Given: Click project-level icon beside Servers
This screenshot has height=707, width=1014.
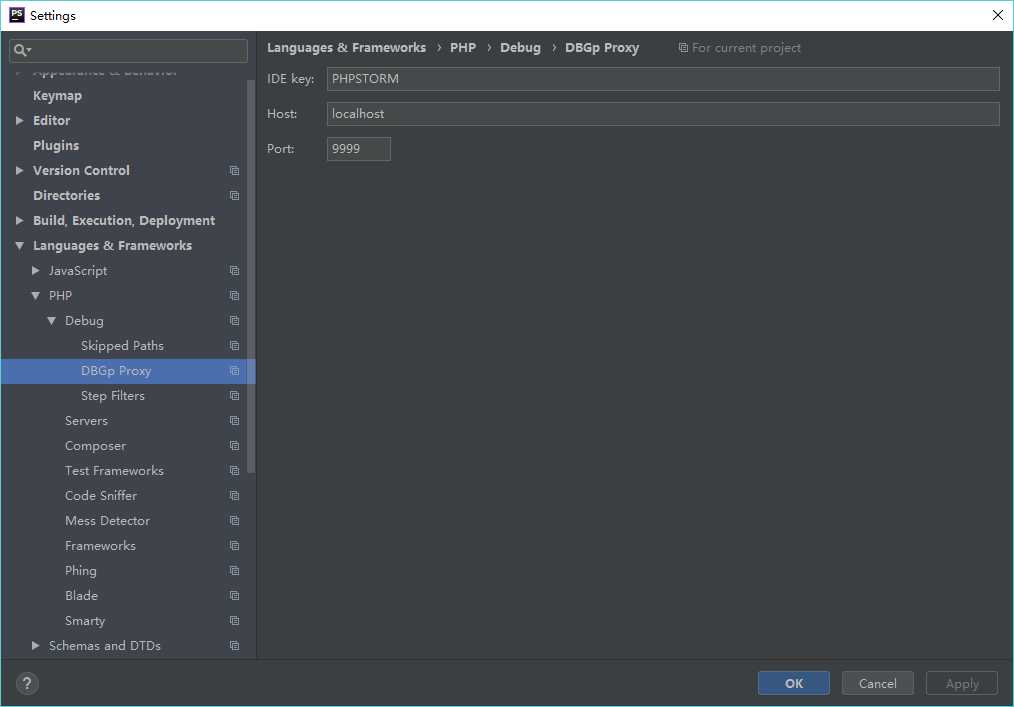Looking at the screenshot, I should coord(234,420).
